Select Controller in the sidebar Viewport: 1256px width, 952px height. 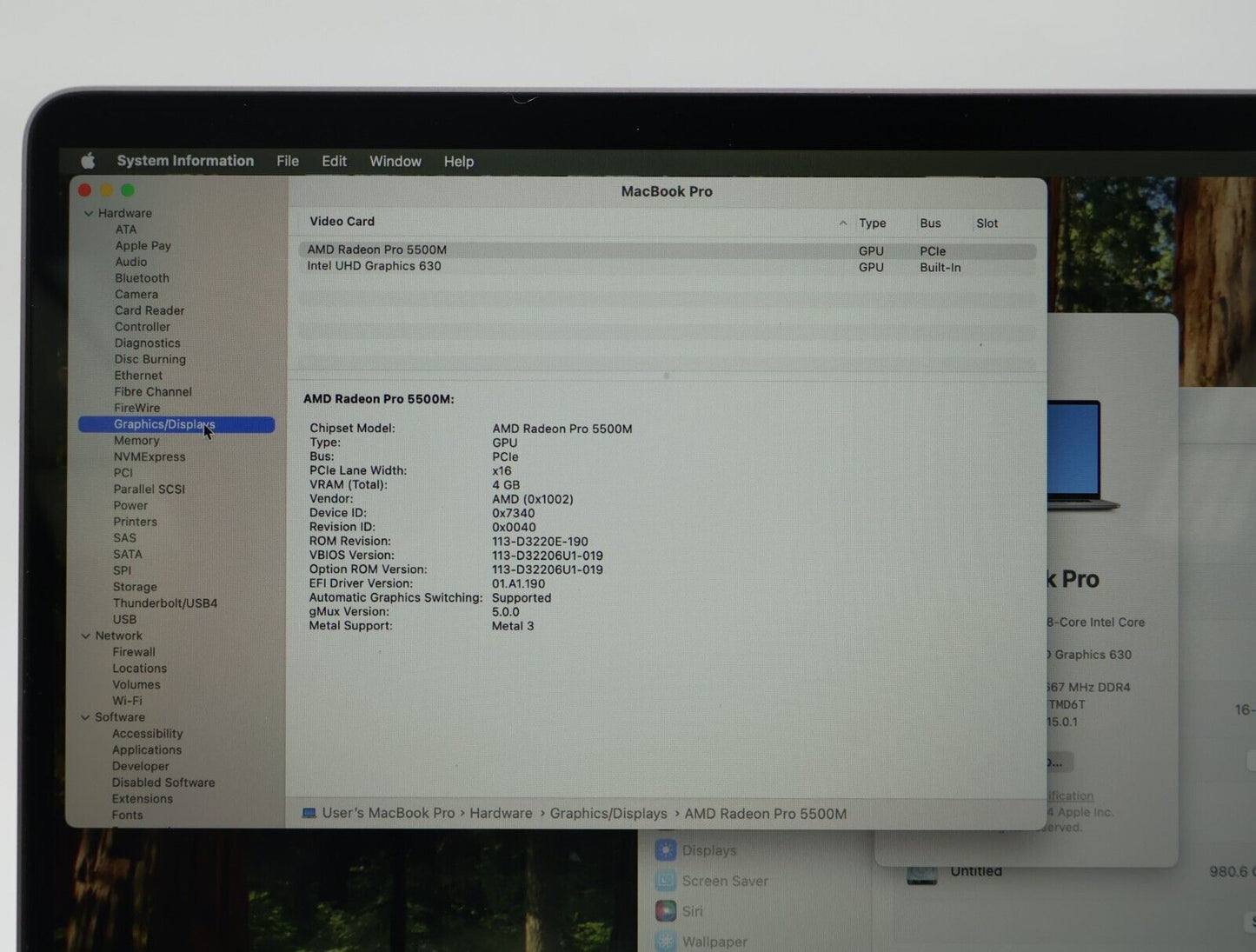pyautogui.click(x=143, y=327)
